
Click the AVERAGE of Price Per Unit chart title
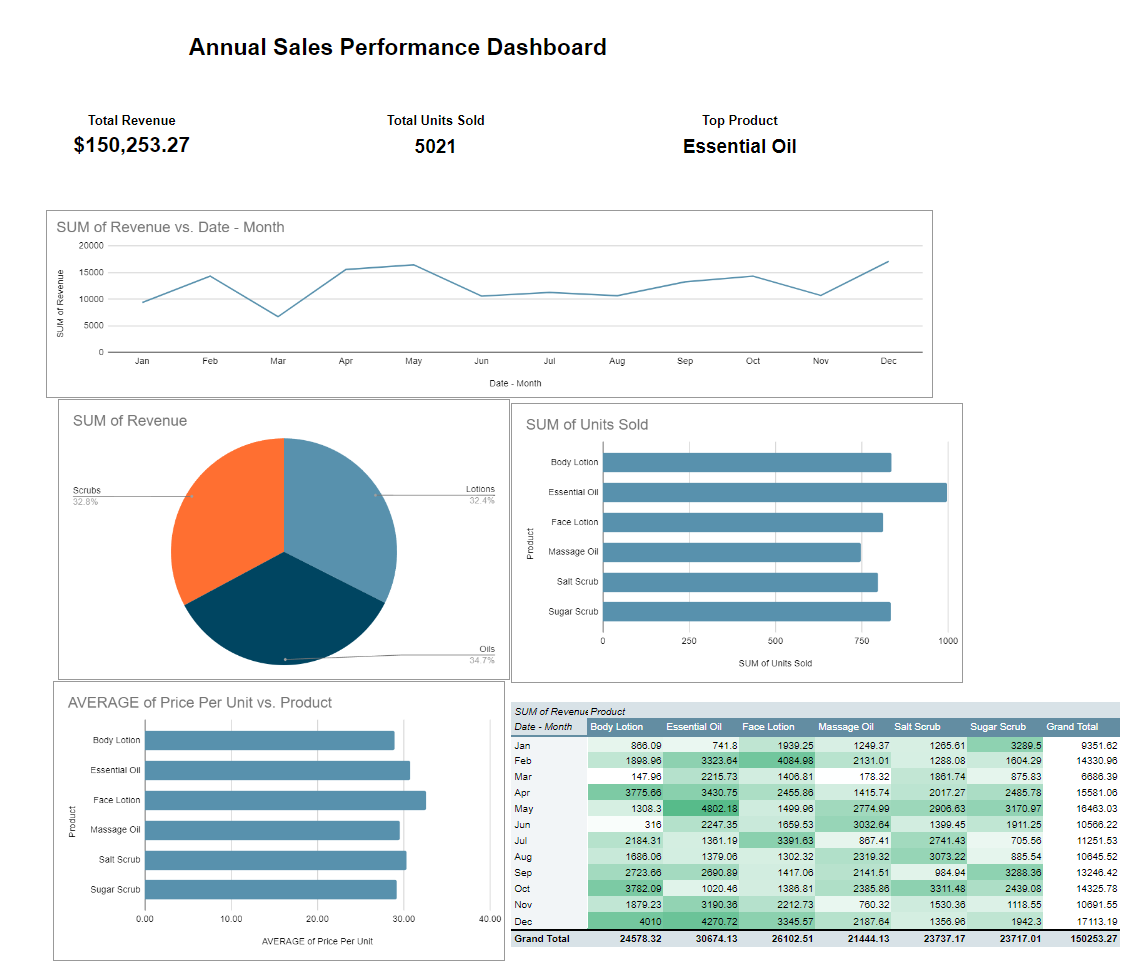[x=200, y=702]
